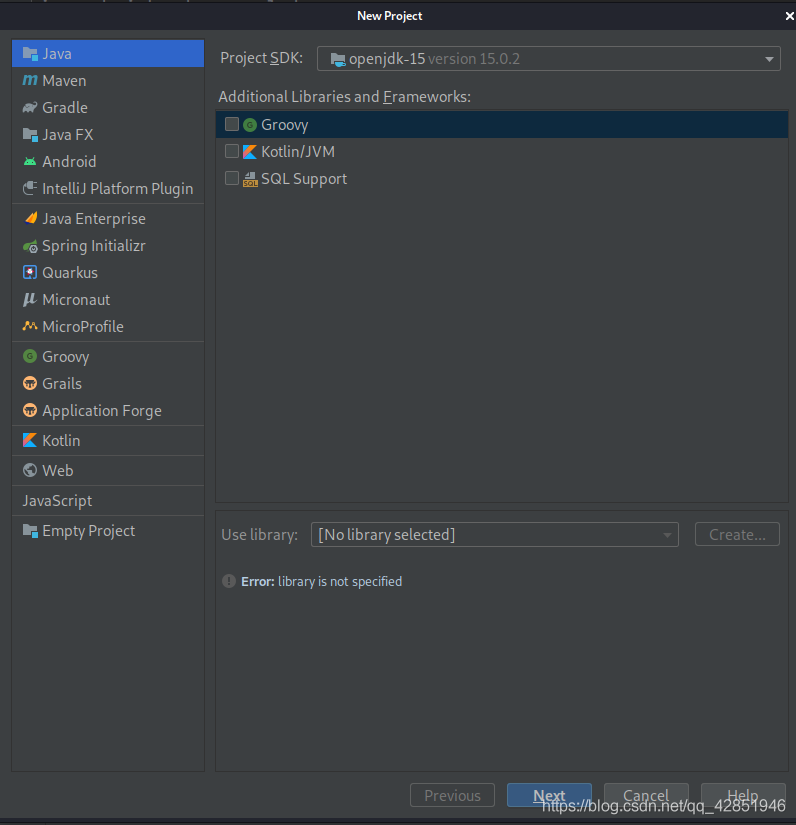Choose Java Enterprise project type
The height and width of the screenshot is (825, 796).
pos(93,219)
